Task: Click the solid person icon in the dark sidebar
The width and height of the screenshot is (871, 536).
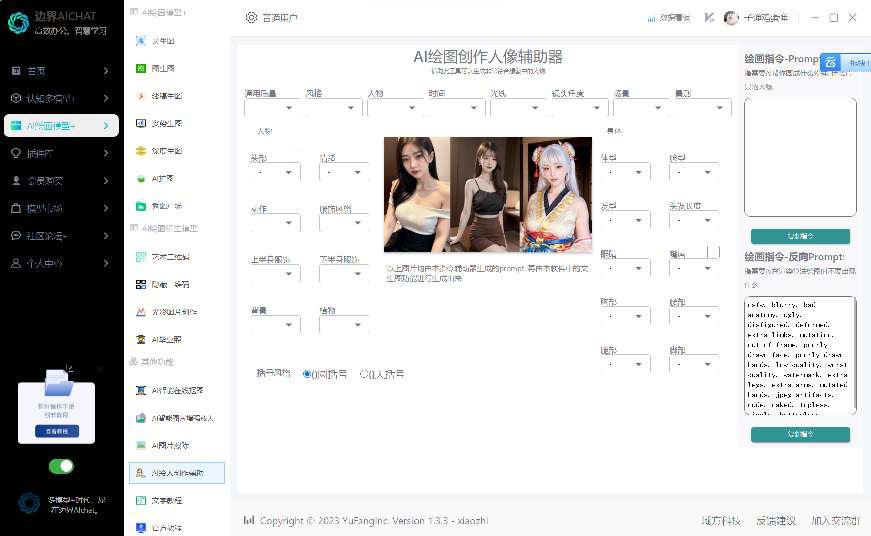Action: [x=16, y=181]
